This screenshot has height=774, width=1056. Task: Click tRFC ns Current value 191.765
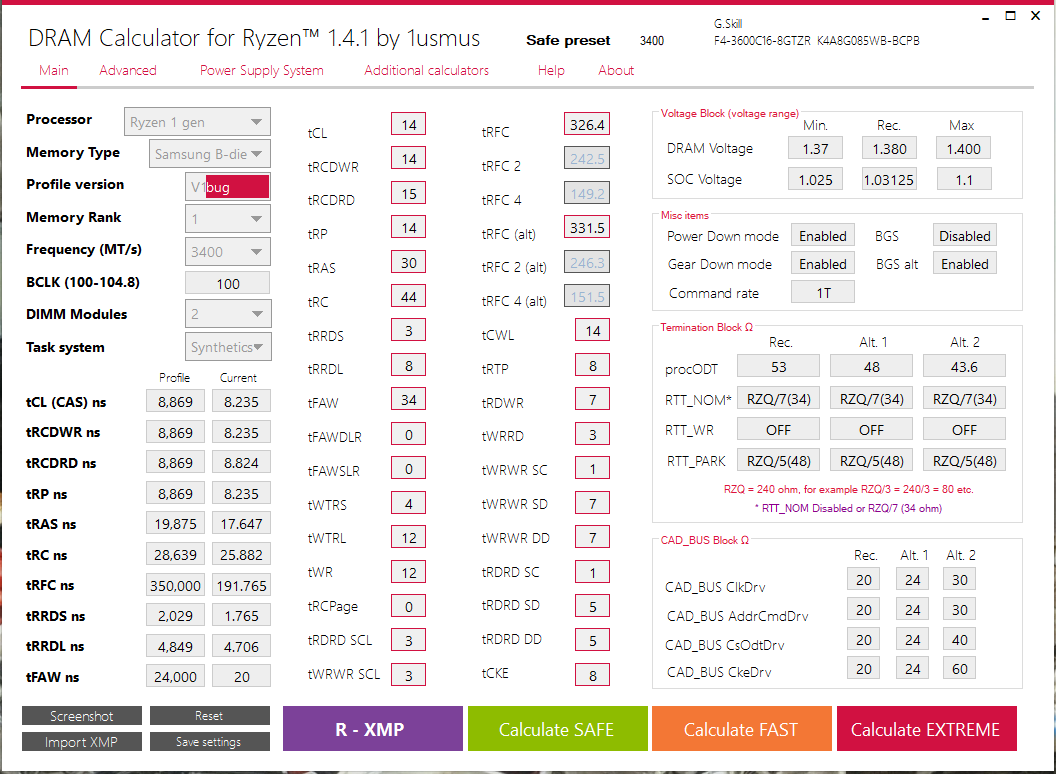coord(241,585)
